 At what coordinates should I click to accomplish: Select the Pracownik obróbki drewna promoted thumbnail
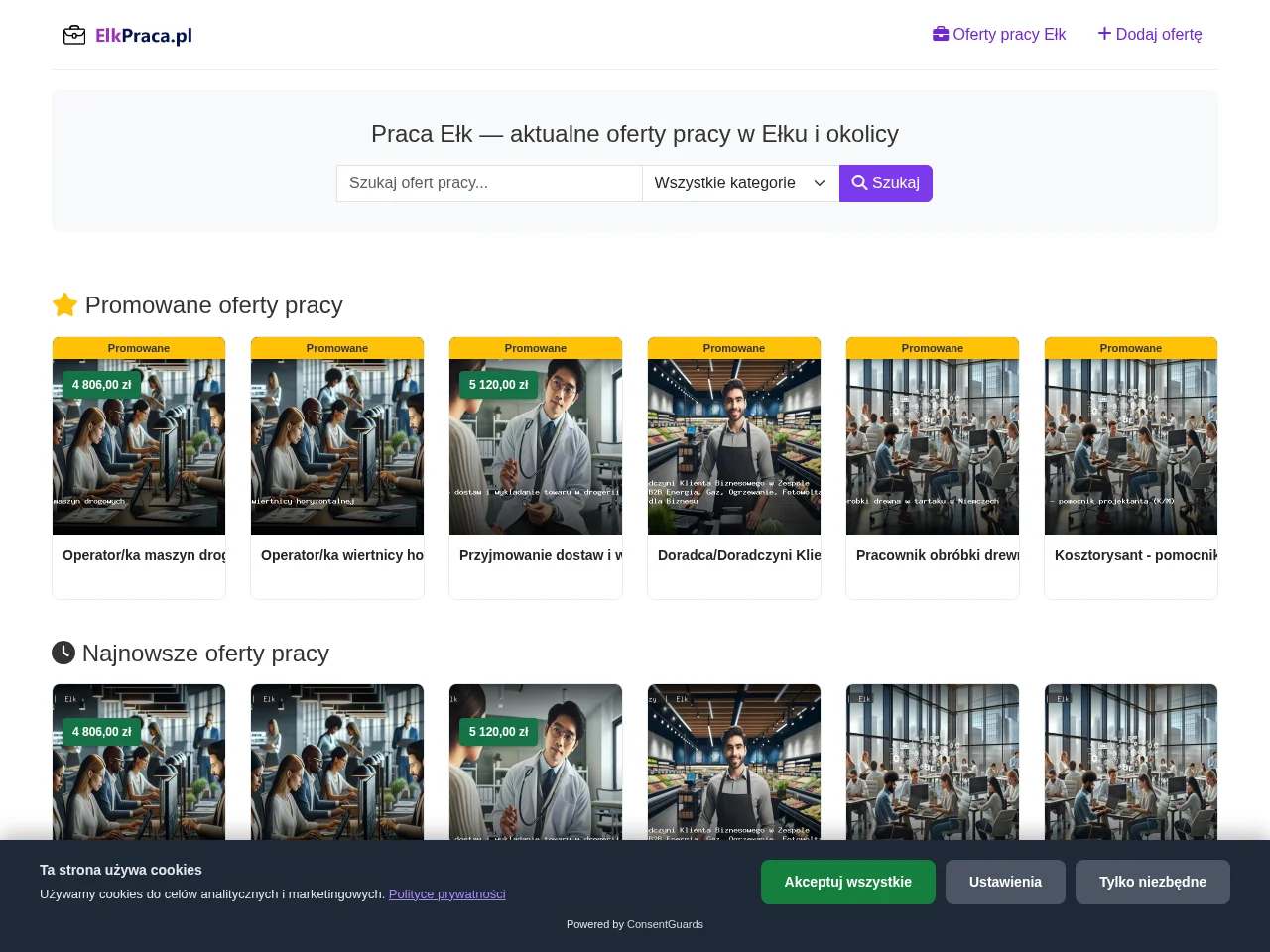(933, 447)
